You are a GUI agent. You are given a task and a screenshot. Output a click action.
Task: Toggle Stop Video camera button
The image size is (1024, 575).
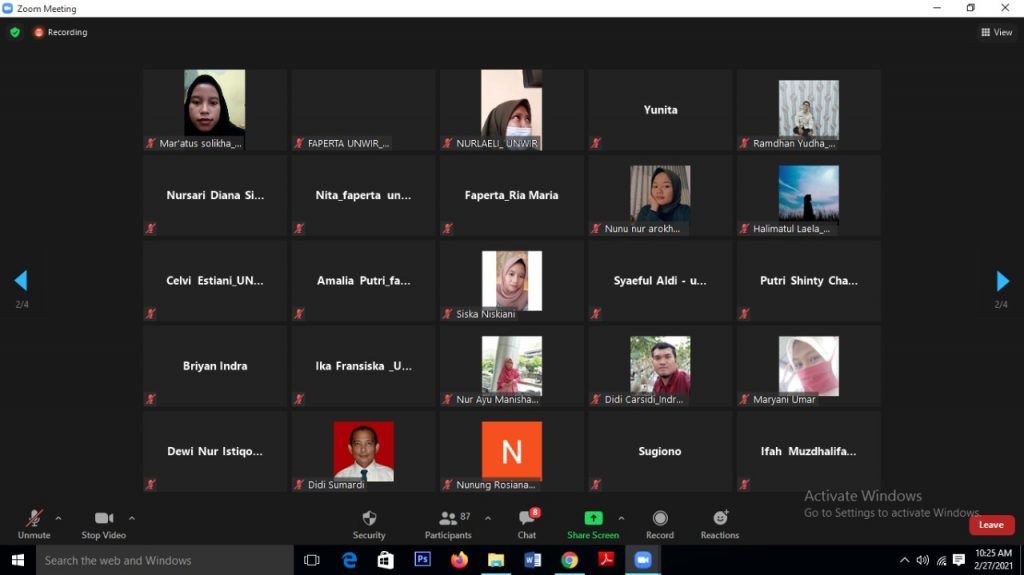(x=104, y=518)
